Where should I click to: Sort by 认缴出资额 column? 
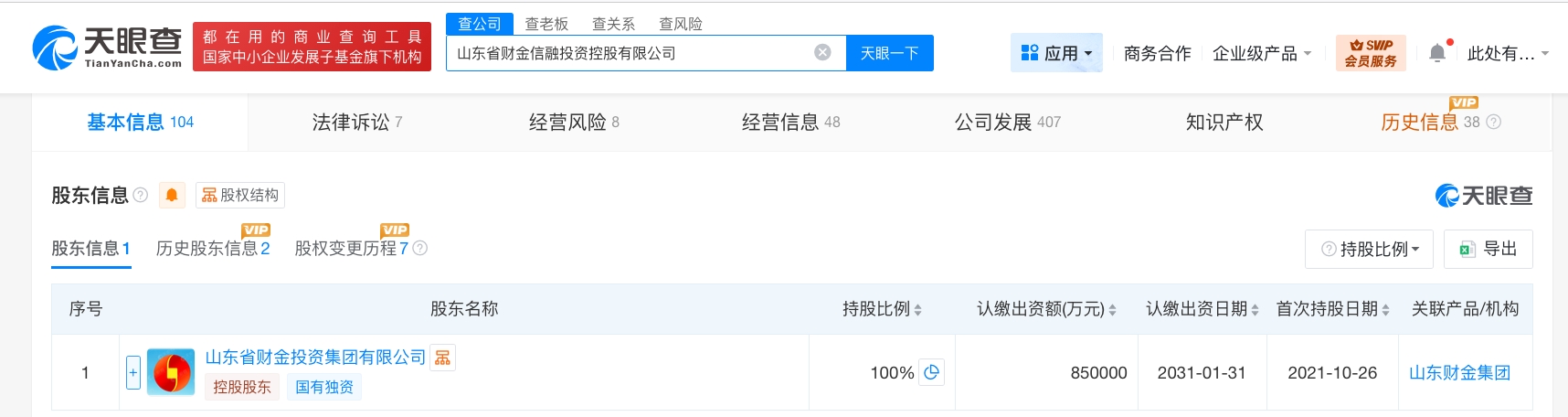1112,310
